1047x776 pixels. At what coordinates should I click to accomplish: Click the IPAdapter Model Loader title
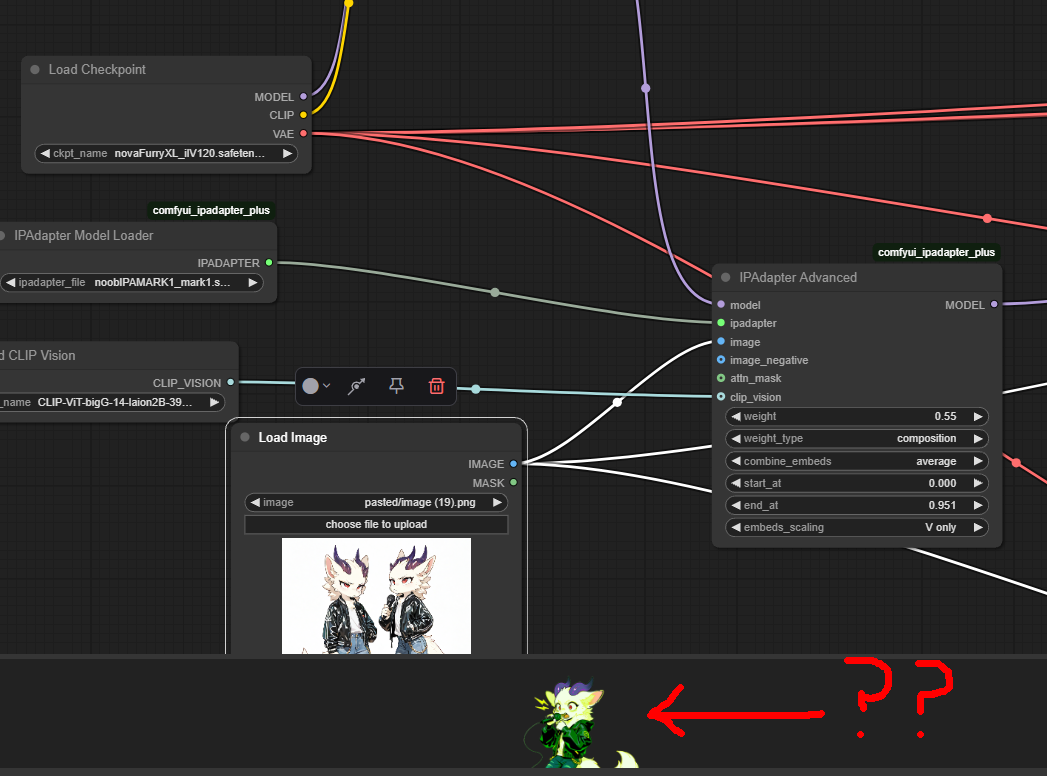click(x=83, y=235)
